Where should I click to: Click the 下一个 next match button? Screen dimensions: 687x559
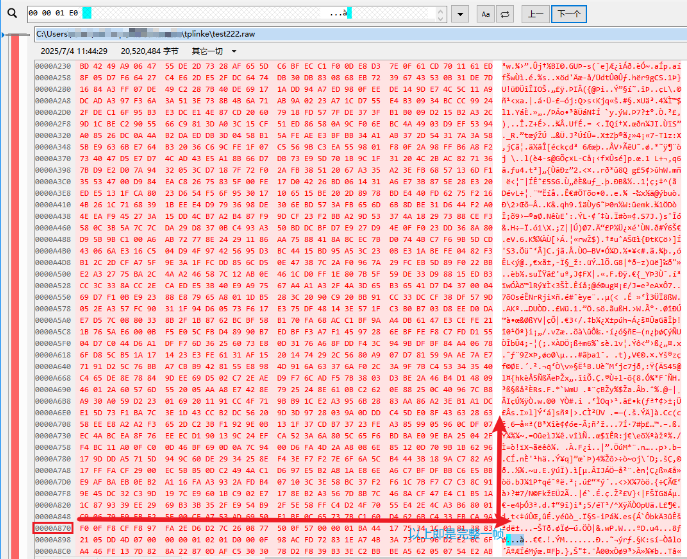[x=569, y=14]
